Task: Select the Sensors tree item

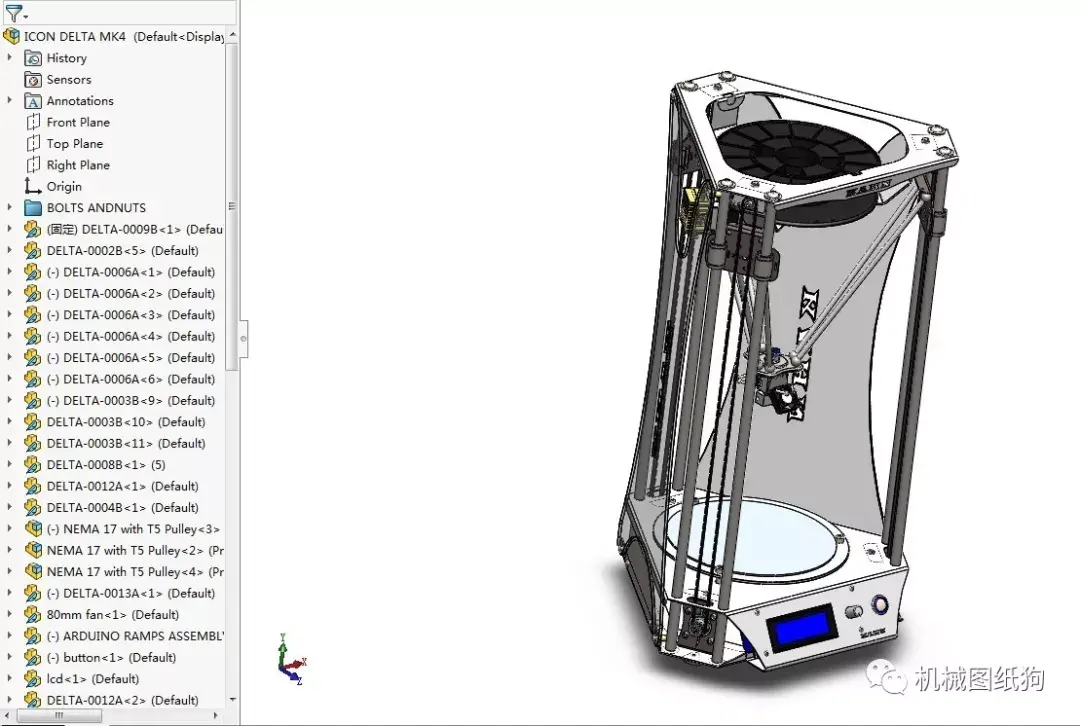Action: [x=69, y=80]
